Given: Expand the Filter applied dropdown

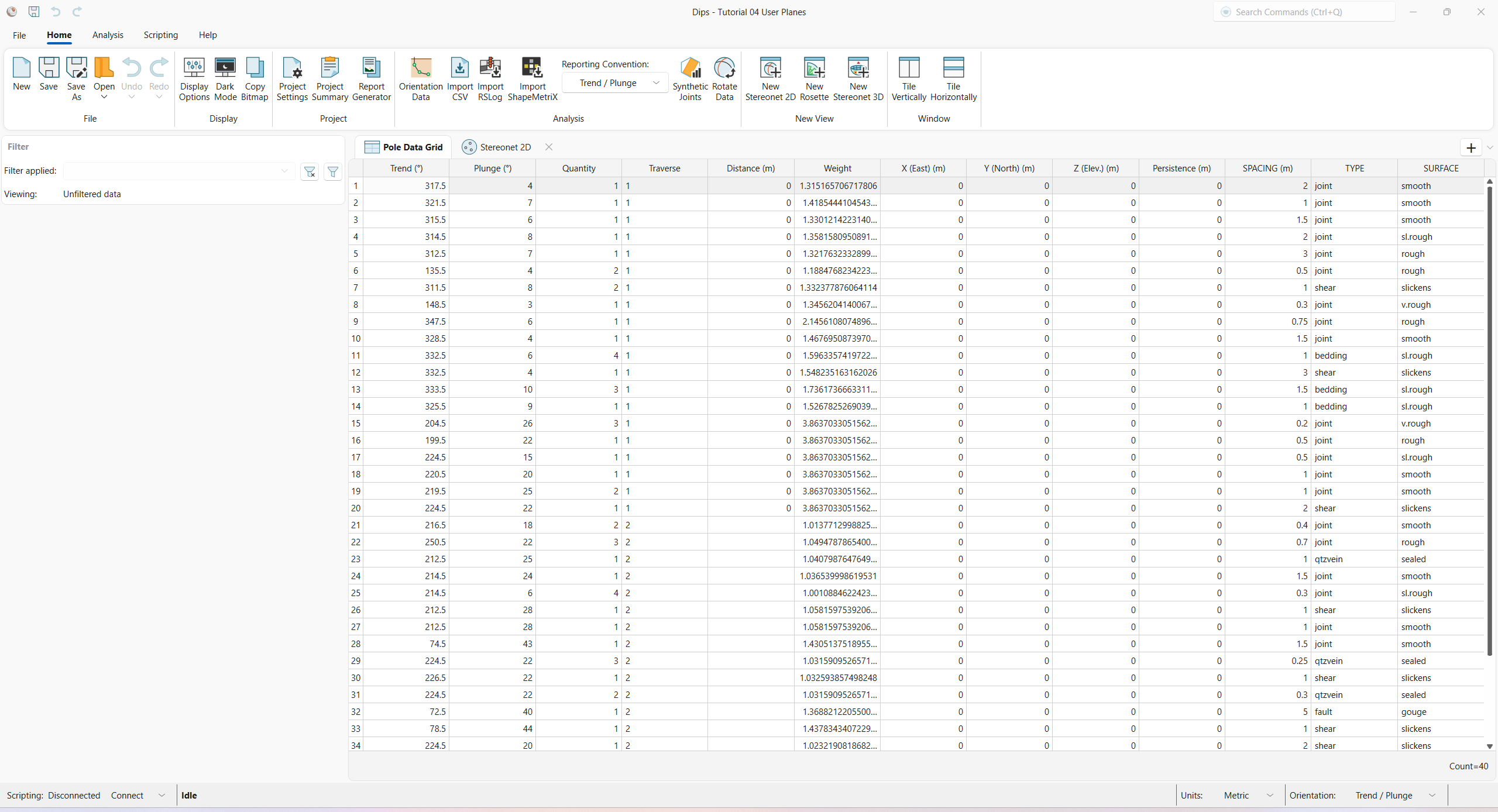Looking at the screenshot, I should click(x=284, y=171).
